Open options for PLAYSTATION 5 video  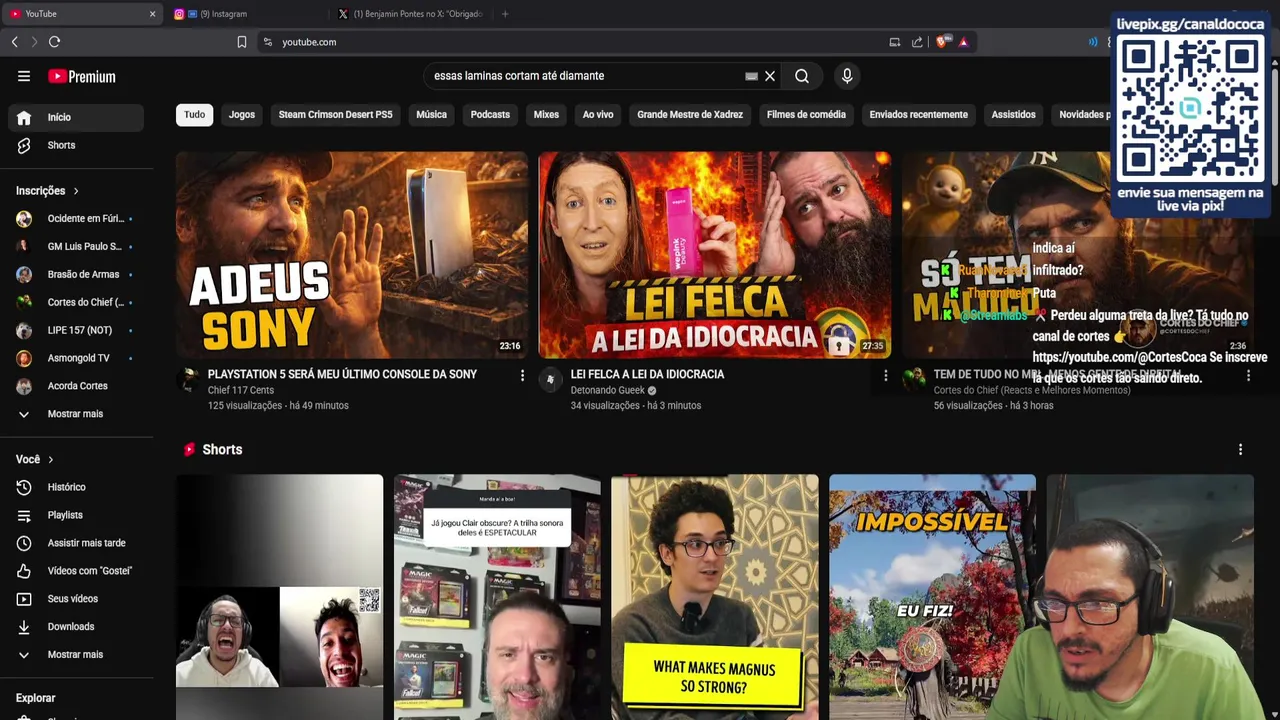522,376
